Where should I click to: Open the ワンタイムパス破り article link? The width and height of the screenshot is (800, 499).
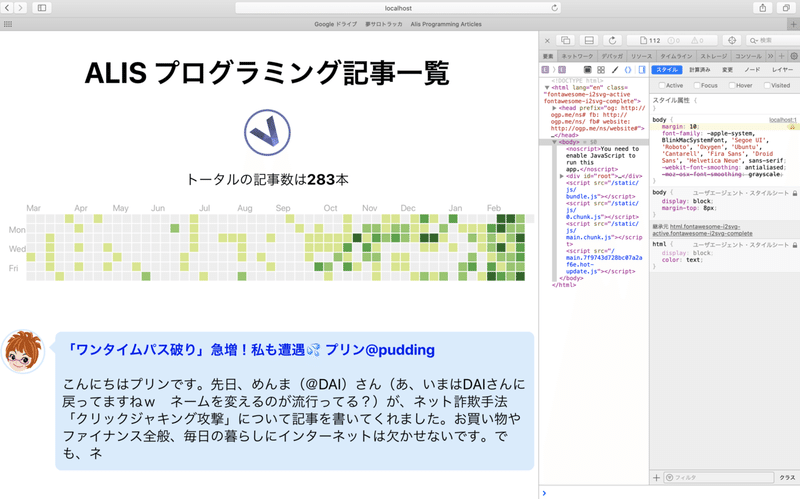click(x=251, y=350)
